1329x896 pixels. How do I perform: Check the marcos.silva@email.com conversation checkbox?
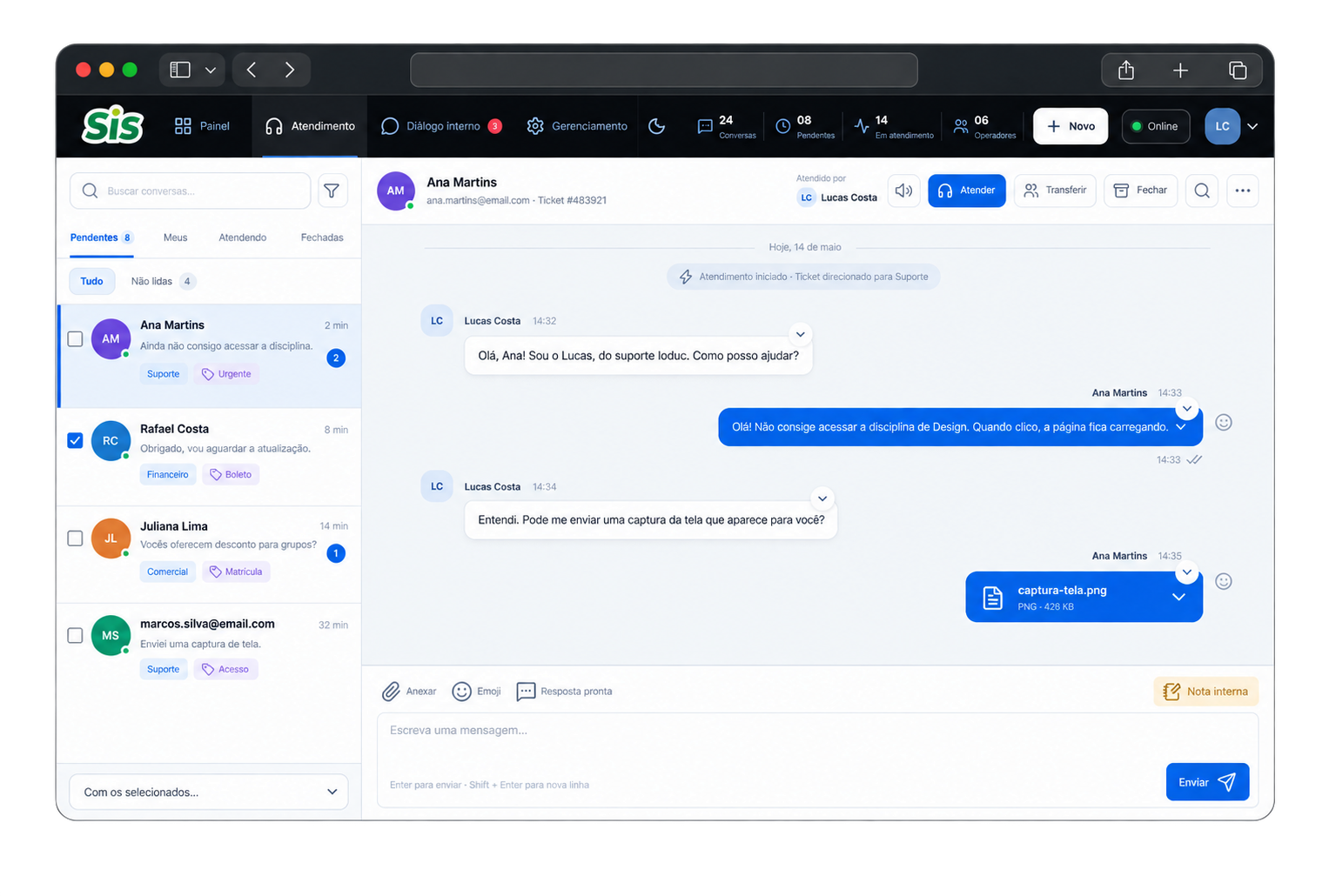click(x=76, y=635)
